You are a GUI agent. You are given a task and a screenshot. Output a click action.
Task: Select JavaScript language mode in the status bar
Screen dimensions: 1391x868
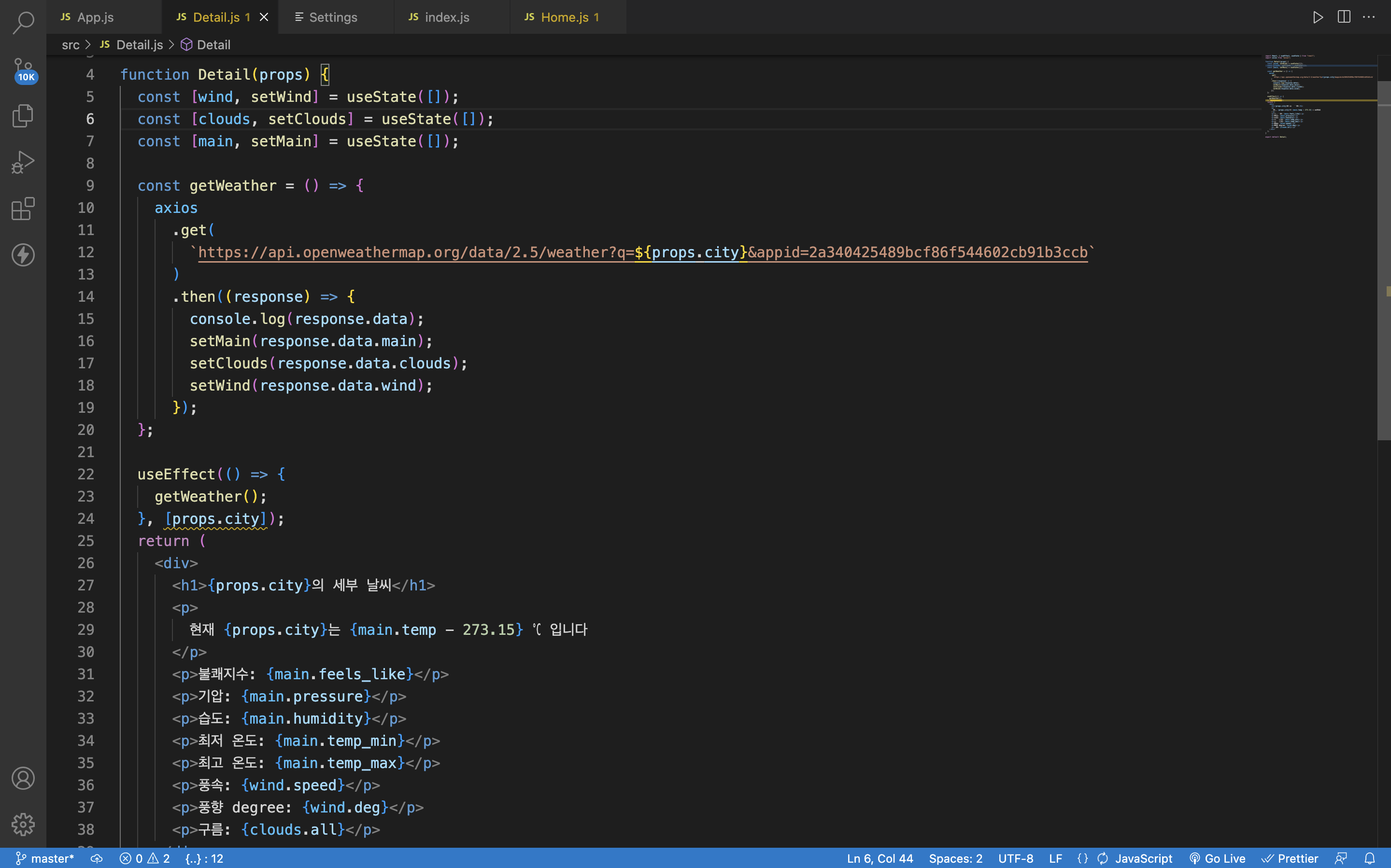coord(1143,858)
